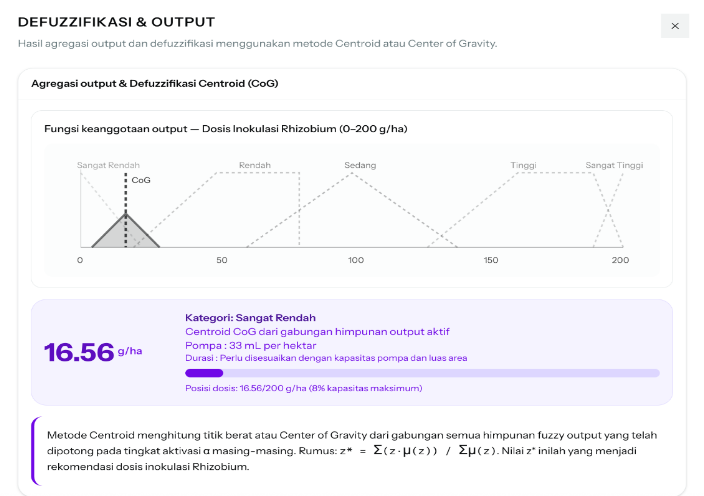Click the Kategori: Sangat Rendah text

coord(251,318)
